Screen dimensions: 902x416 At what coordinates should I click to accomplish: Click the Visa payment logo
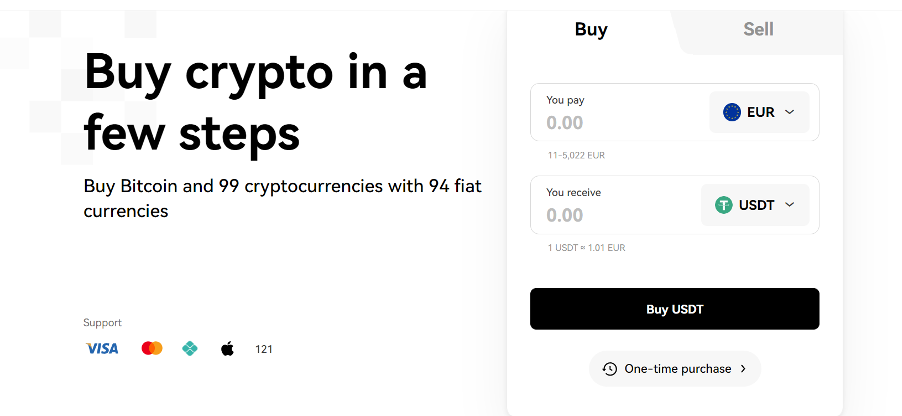(x=102, y=349)
